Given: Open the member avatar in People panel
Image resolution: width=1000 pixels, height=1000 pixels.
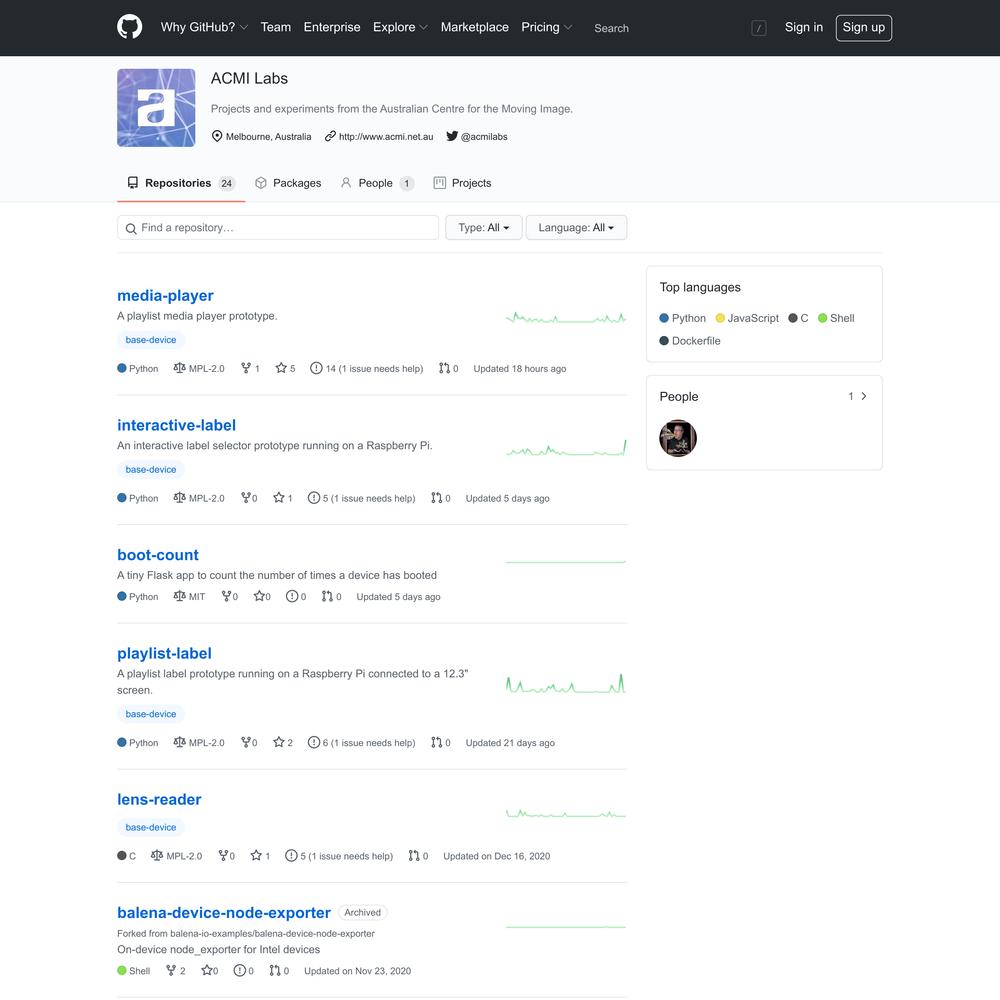Looking at the screenshot, I should (x=678, y=438).
